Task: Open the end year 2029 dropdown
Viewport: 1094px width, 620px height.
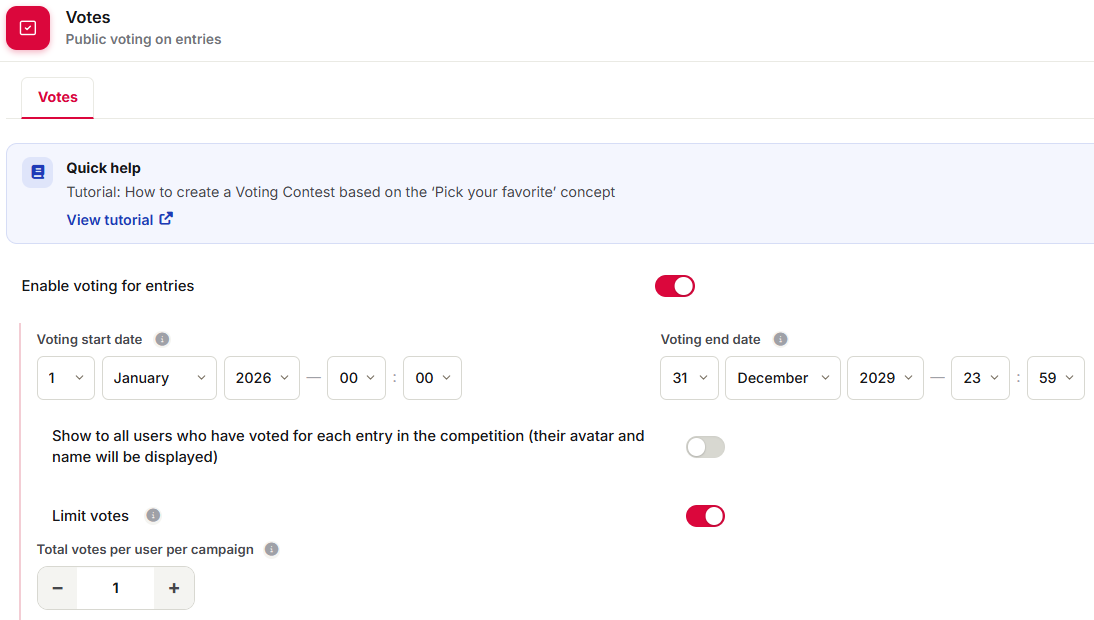Action: [x=885, y=378]
